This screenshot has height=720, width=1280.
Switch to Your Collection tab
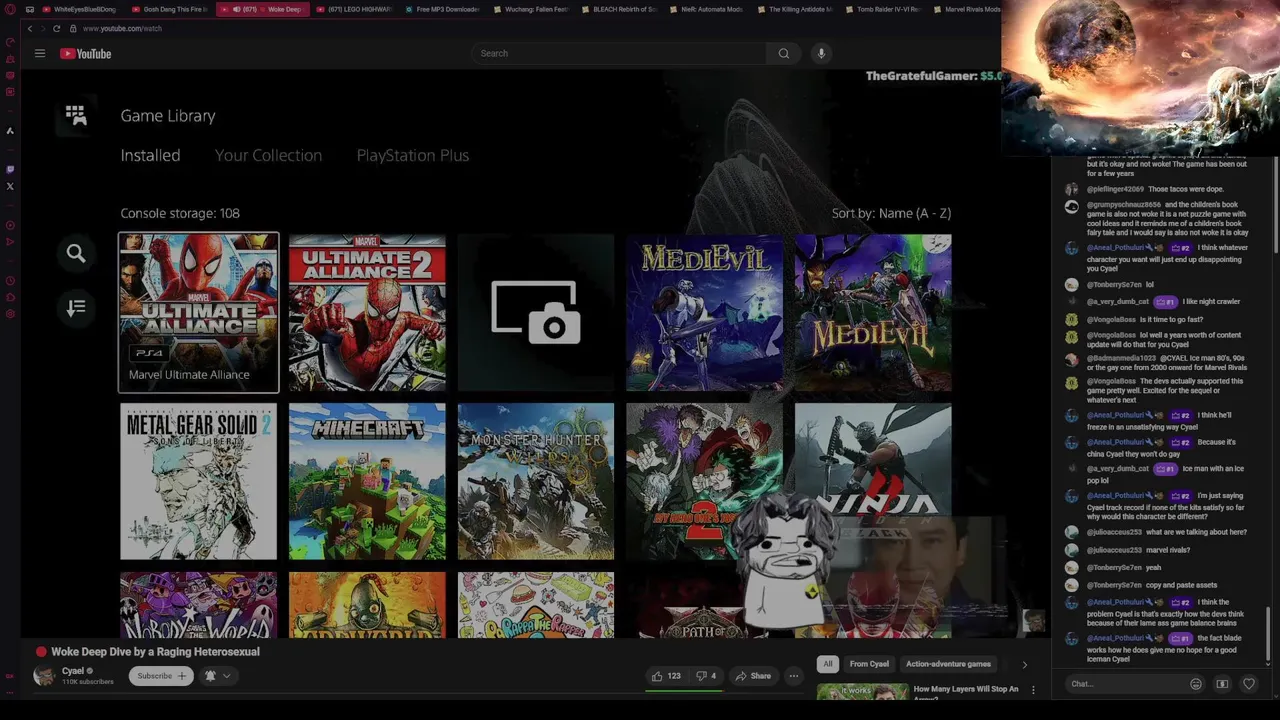pos(268,155)
